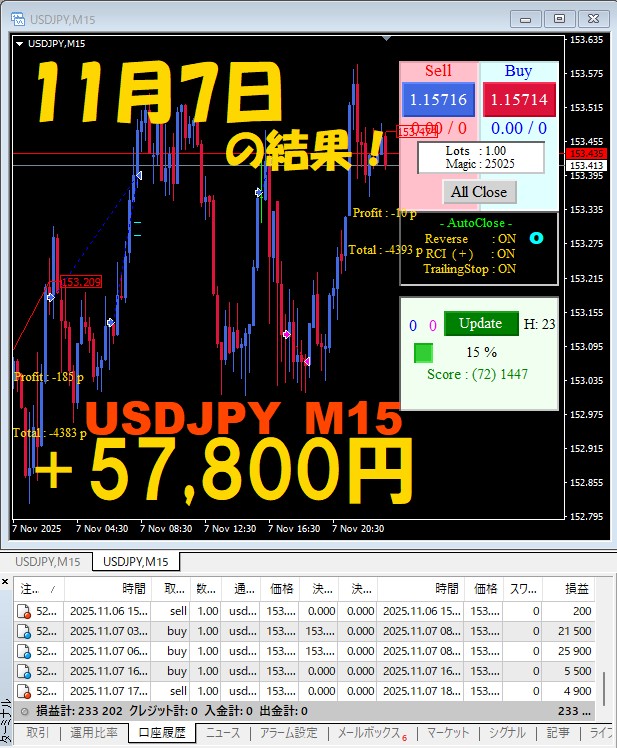This screenshot has height=748, width=617.
Task: Open the ニュース tab
Action: click(223, 732)
